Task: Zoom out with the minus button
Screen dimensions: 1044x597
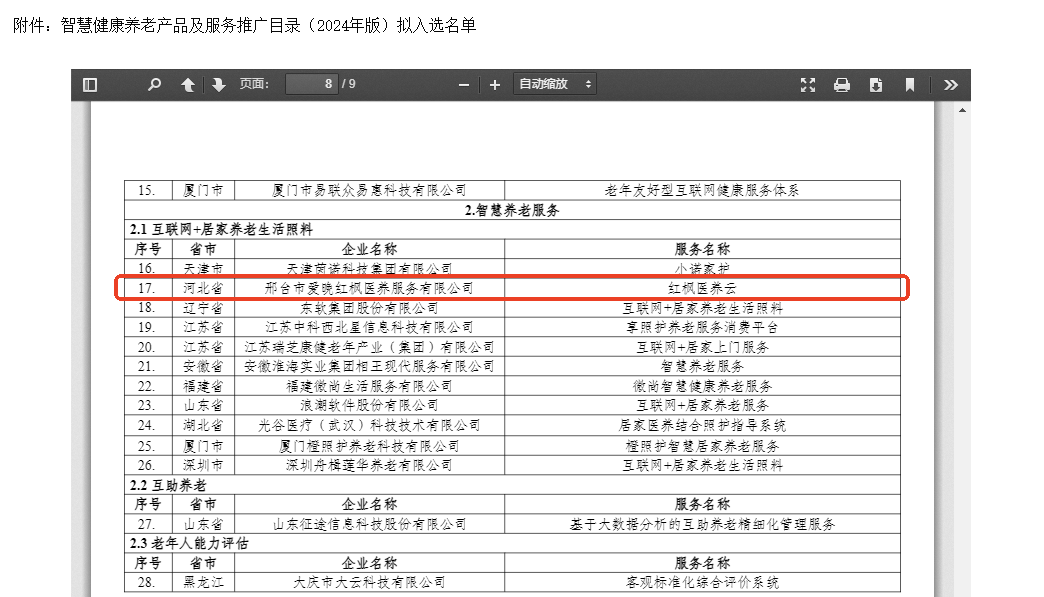Action: point(464,85)
